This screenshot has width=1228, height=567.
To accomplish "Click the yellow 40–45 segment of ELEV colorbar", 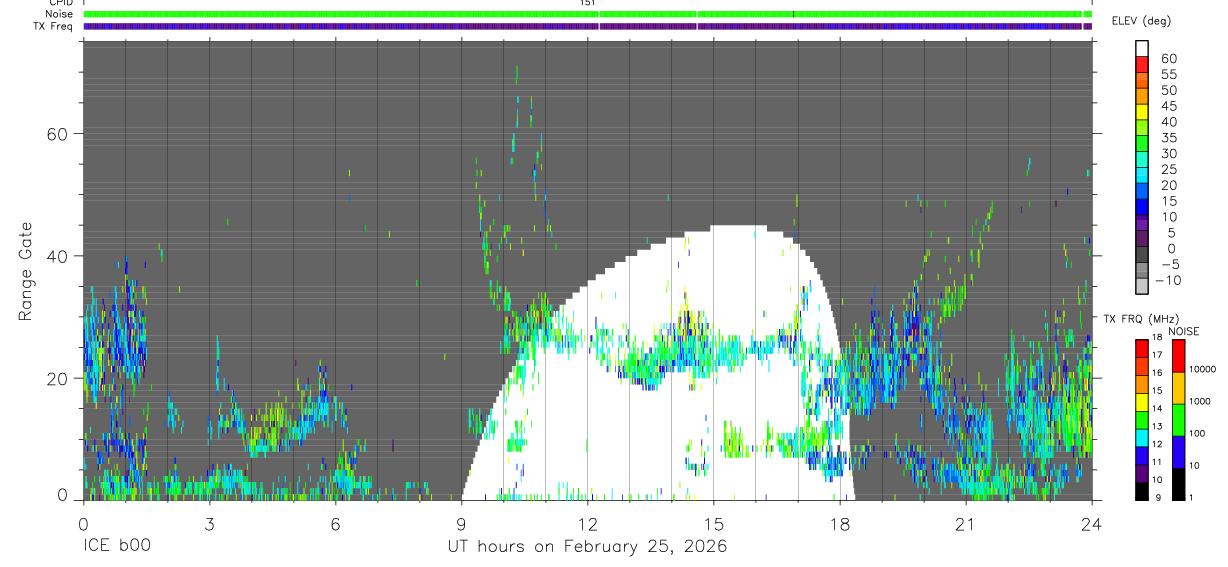I will pyautogui.click(x=1142, y=111).
